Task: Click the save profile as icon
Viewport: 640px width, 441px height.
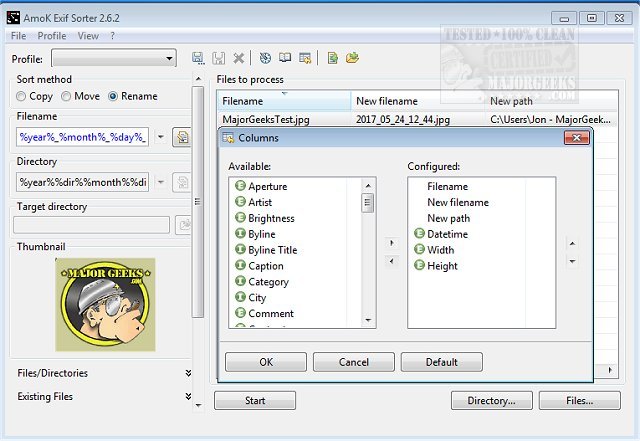Action: click(198, 58)
